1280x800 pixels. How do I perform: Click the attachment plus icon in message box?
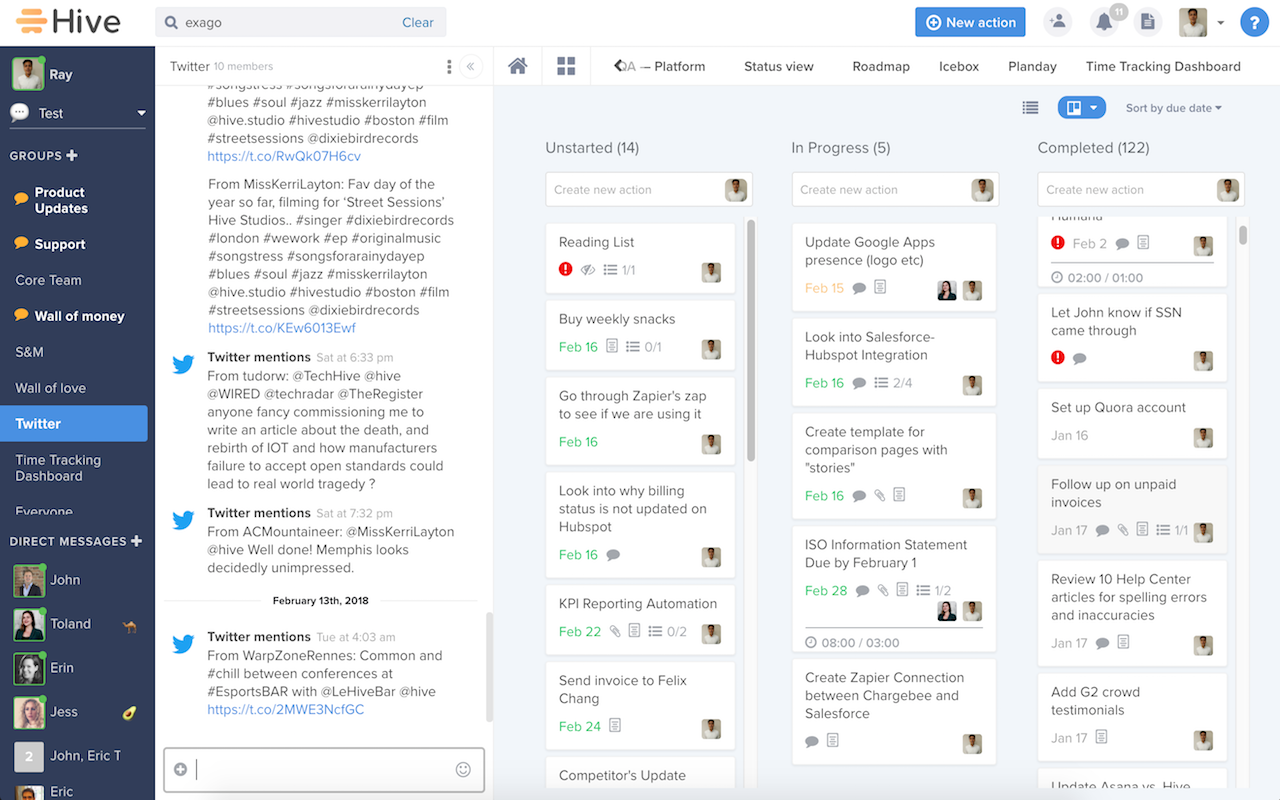click(x=180, y=769)
